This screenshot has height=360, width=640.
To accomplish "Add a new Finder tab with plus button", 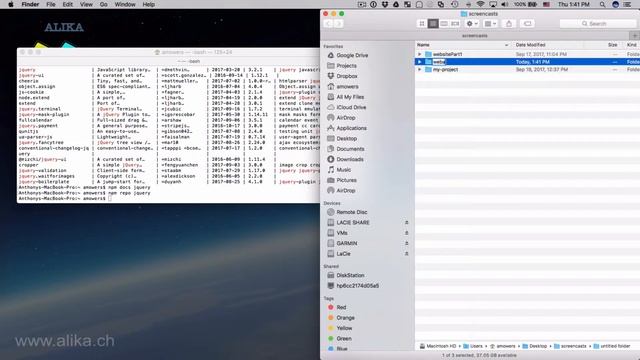I will tap(634, 36).
